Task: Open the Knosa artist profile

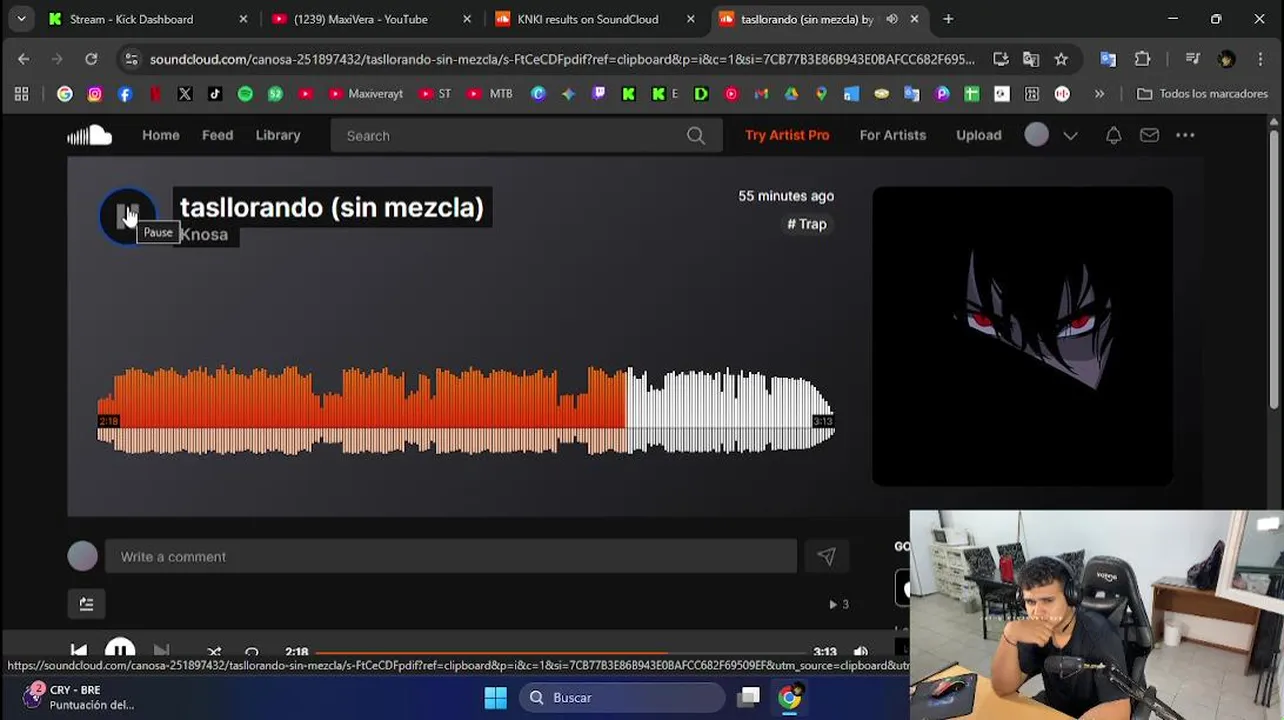Action: (205, 234)
